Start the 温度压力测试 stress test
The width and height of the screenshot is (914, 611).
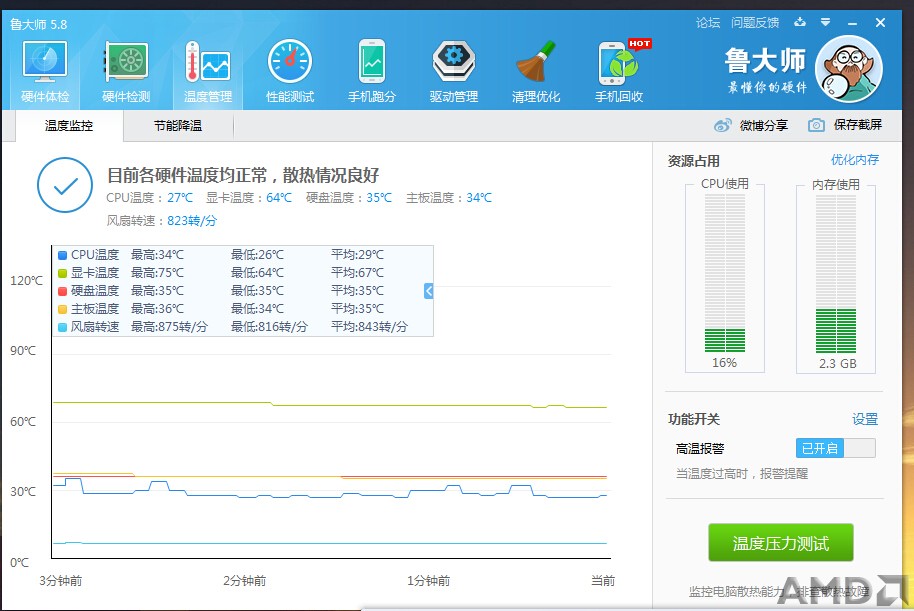(x=781, y=543)
